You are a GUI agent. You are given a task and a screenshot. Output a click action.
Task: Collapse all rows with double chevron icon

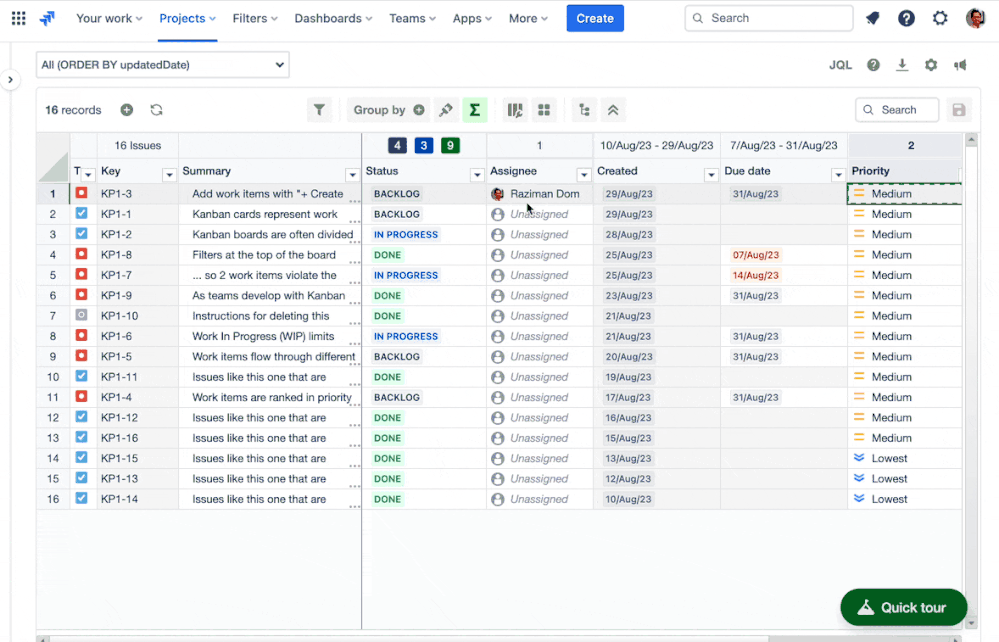click(613, 110)
